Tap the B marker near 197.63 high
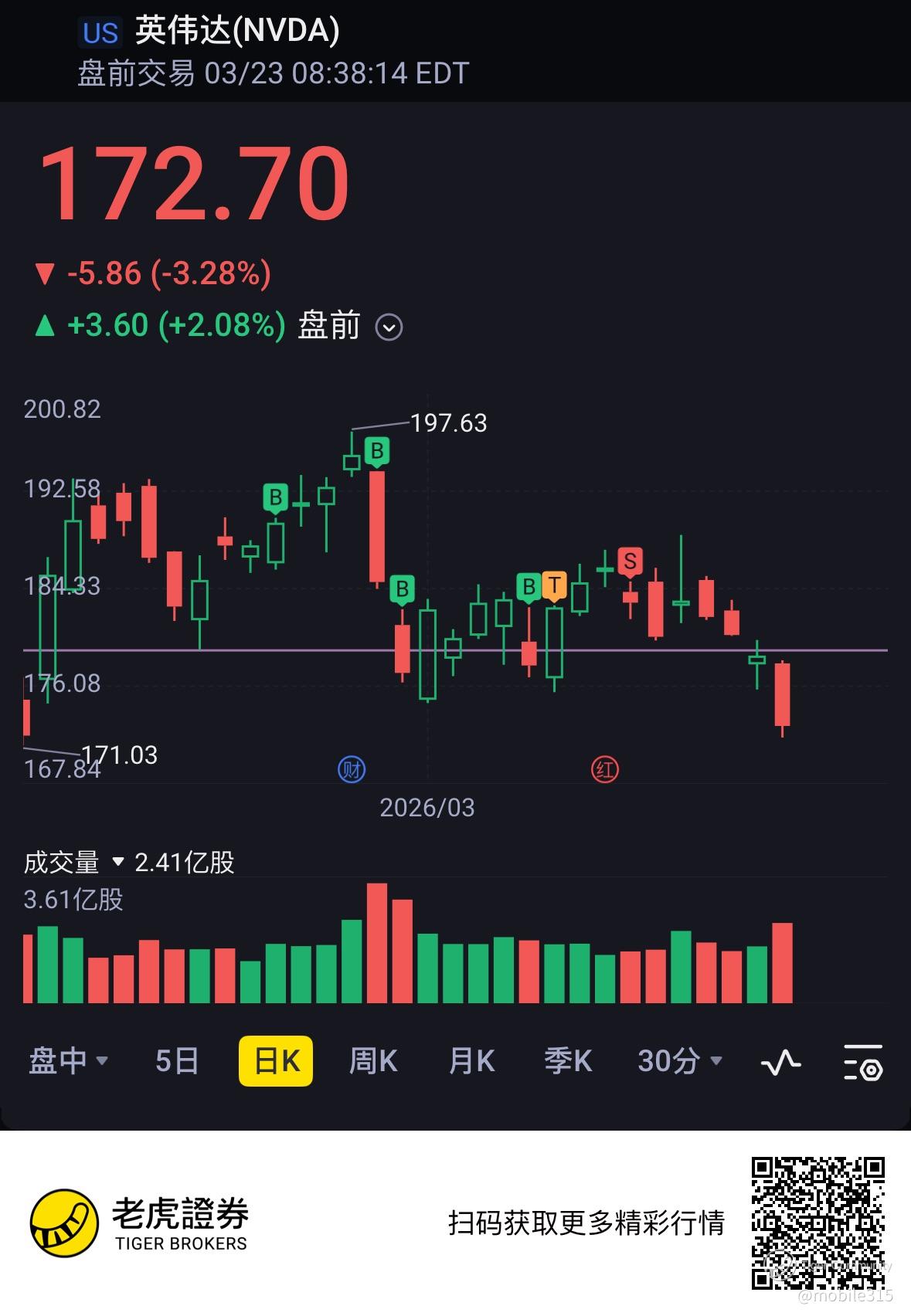Image resolution: width=911 pixels, height=1316 pixels. (377, 451)
